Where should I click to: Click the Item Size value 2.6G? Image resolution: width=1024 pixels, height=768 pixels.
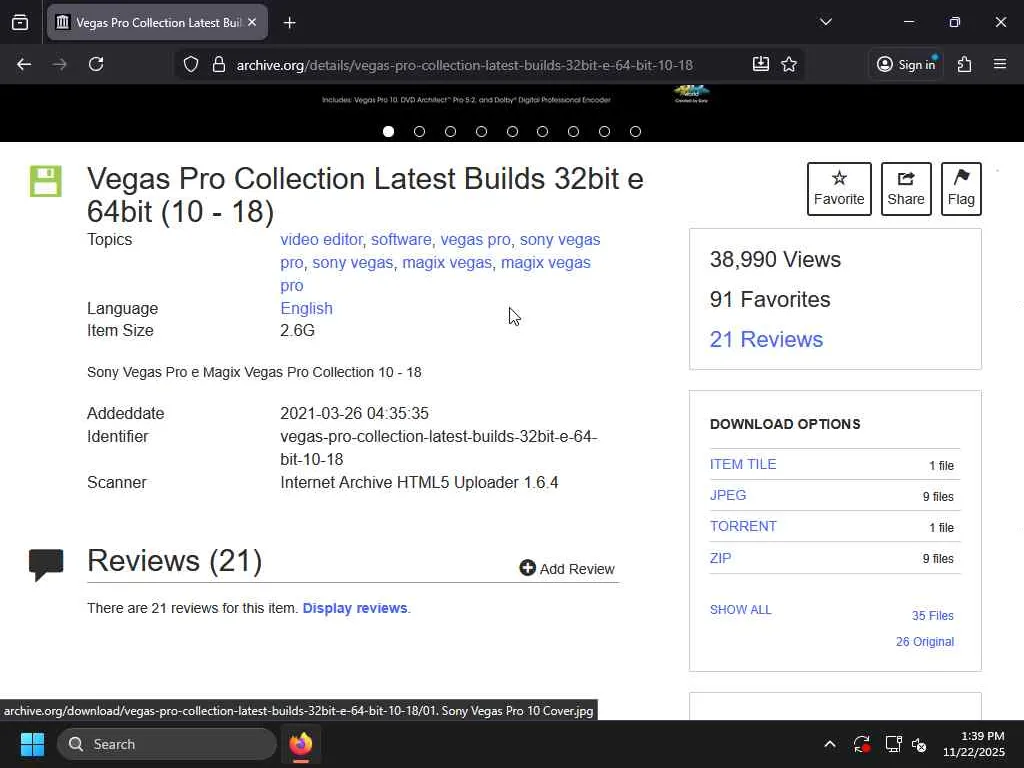pos(297,330)
